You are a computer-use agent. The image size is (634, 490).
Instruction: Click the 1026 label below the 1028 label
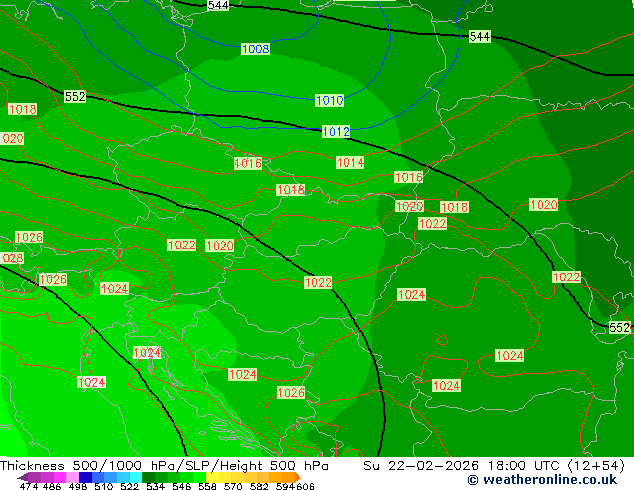pos(53,279)
